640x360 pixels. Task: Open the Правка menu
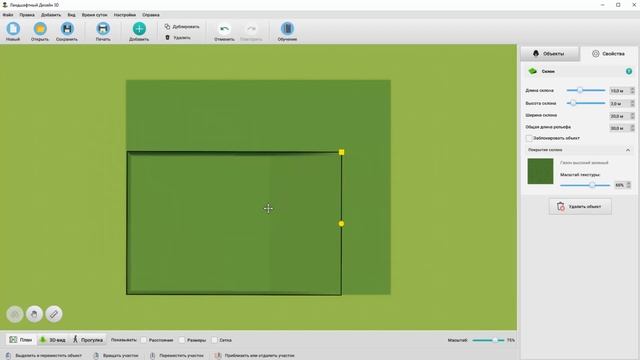pos(27,15)
